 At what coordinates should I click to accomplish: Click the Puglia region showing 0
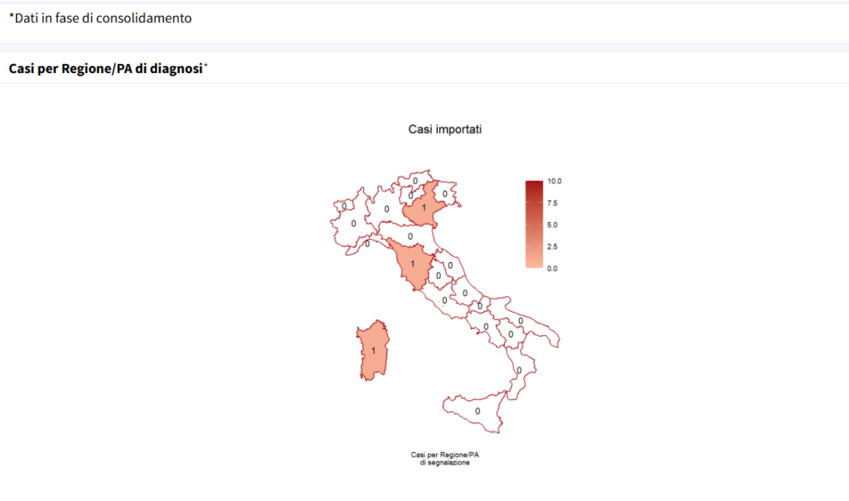(521, 322)
